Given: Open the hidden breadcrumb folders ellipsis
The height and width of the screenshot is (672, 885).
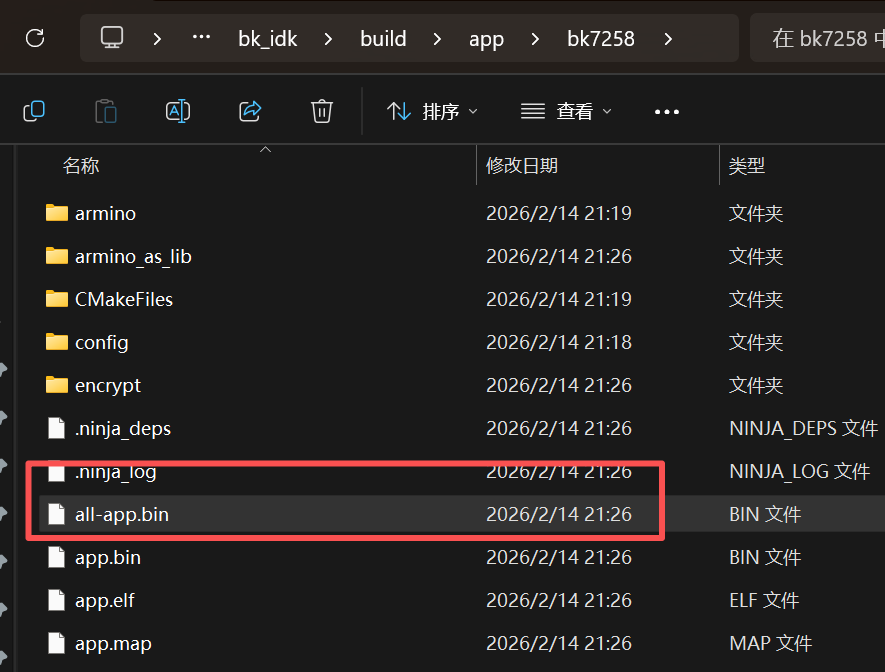Looking at the screenshot, I should [201, 38].
